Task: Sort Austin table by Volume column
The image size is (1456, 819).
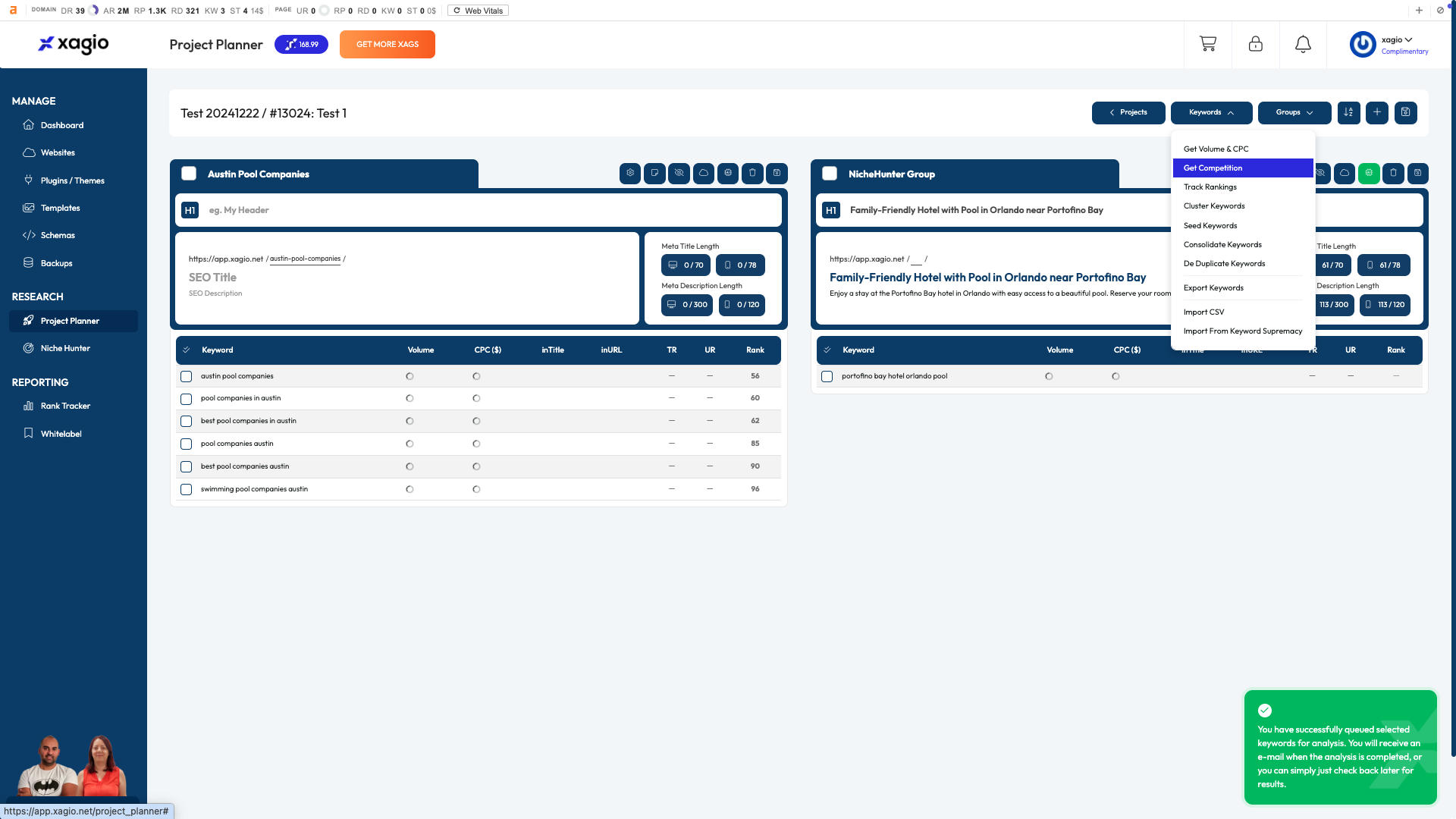Action: 421,350
